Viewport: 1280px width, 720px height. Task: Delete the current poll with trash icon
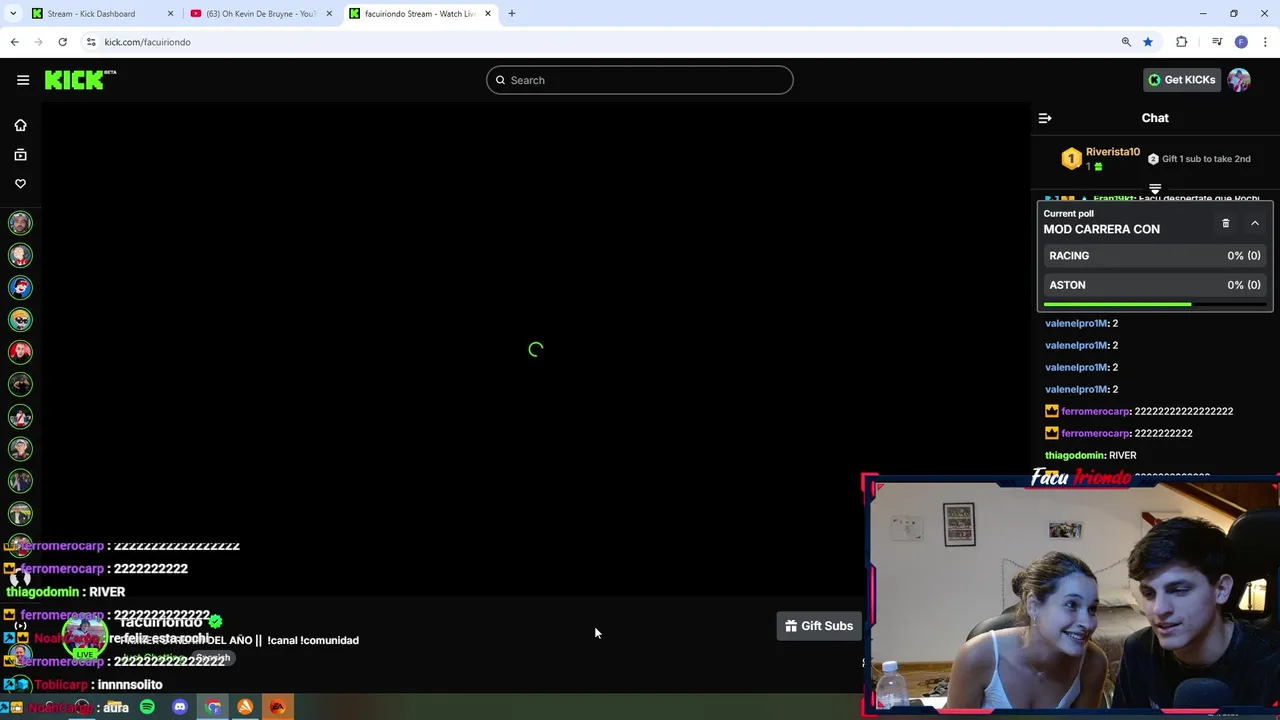(1225, 223)
